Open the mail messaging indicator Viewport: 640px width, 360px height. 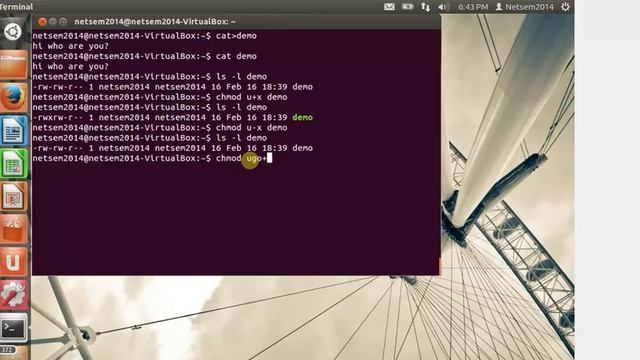[x=389, y=7]
